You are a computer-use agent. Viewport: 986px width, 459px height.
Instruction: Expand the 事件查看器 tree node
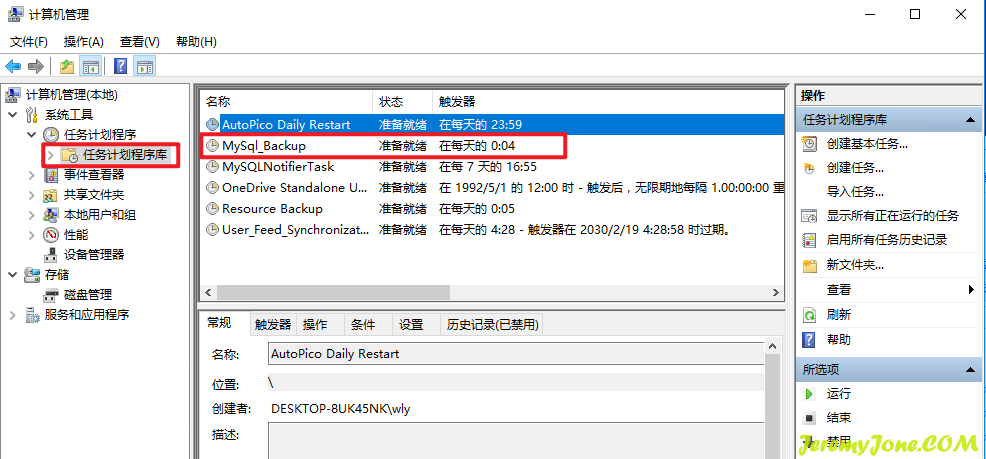click(x=31, y=175)
